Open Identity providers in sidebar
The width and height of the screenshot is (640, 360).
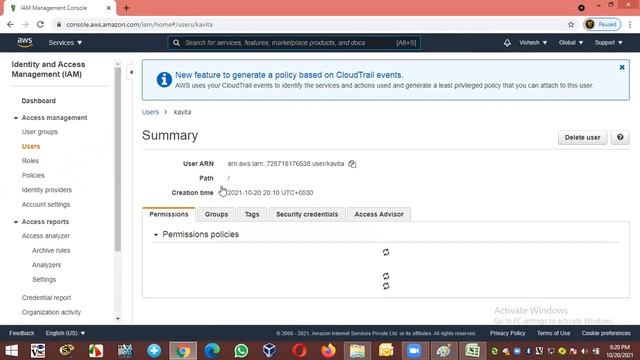tap(47, 190)
